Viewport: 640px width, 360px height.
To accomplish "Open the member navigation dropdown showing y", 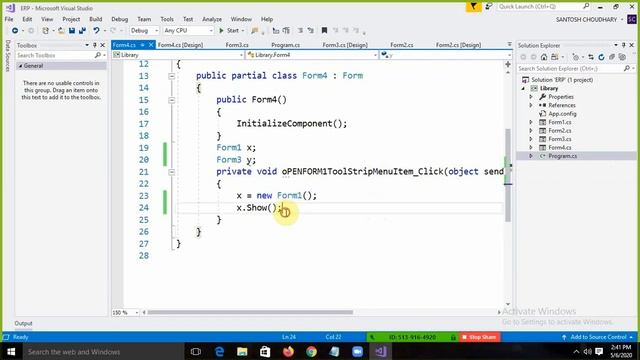I will point(446,55).
